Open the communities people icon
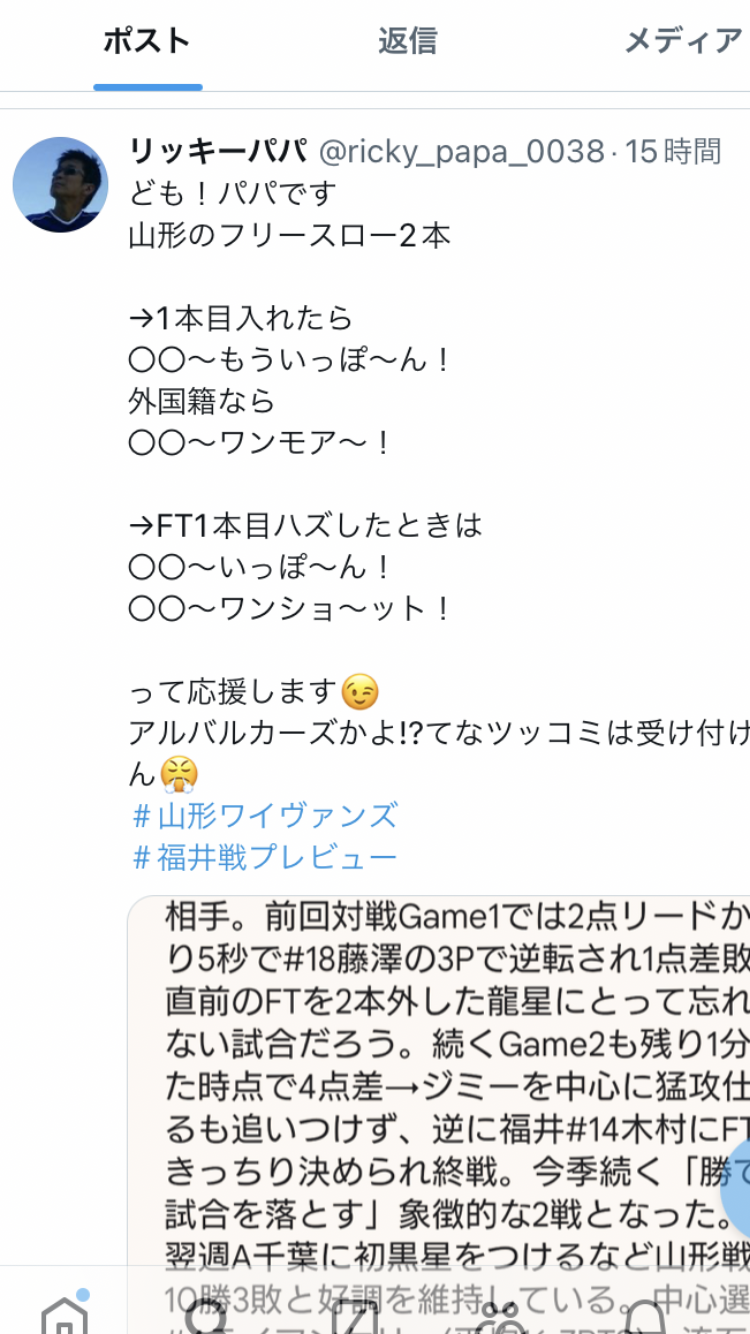 coord(500,1315)
